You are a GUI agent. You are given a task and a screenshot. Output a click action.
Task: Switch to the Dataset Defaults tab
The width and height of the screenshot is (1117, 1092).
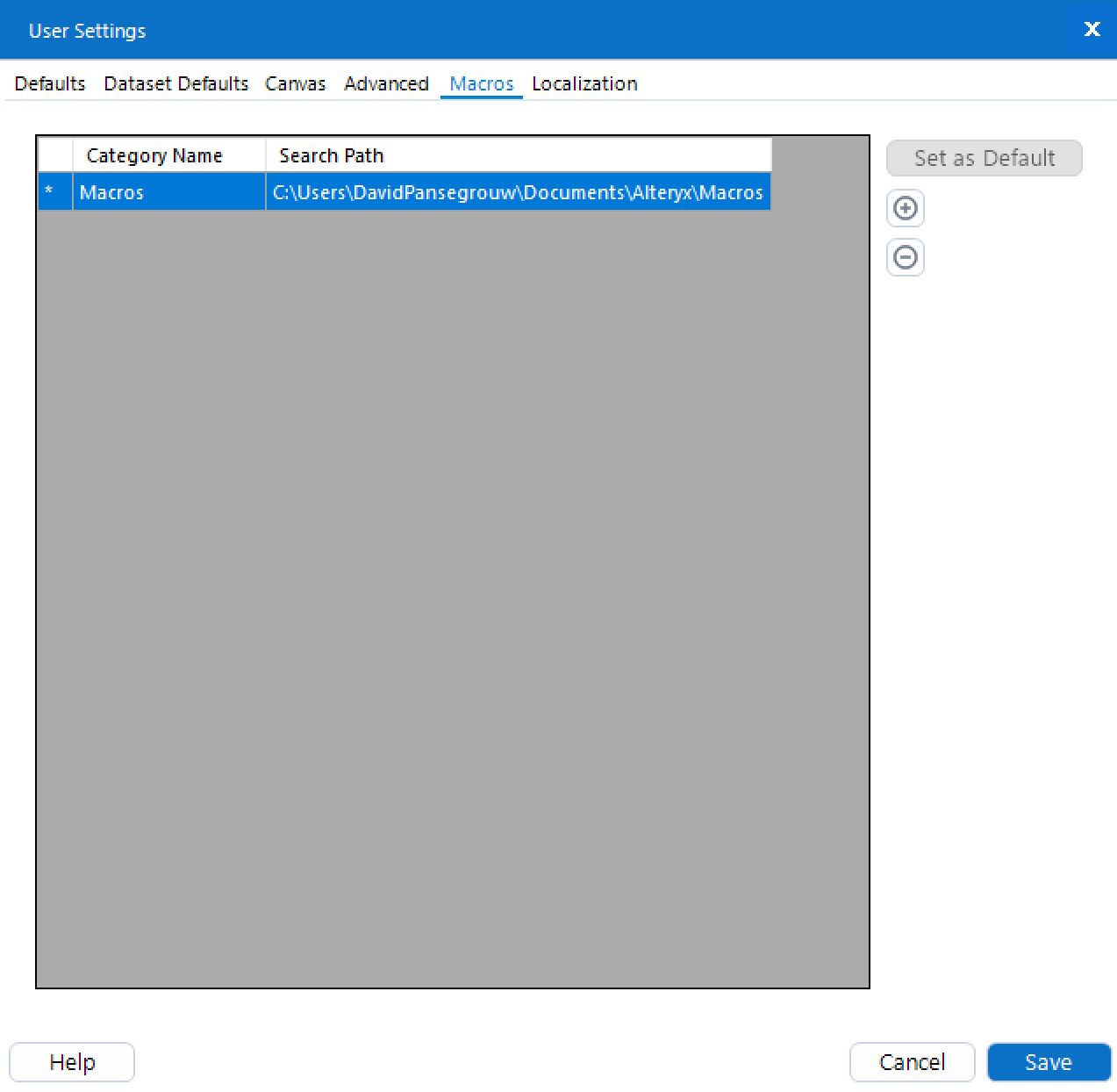(x=175, y=83)
